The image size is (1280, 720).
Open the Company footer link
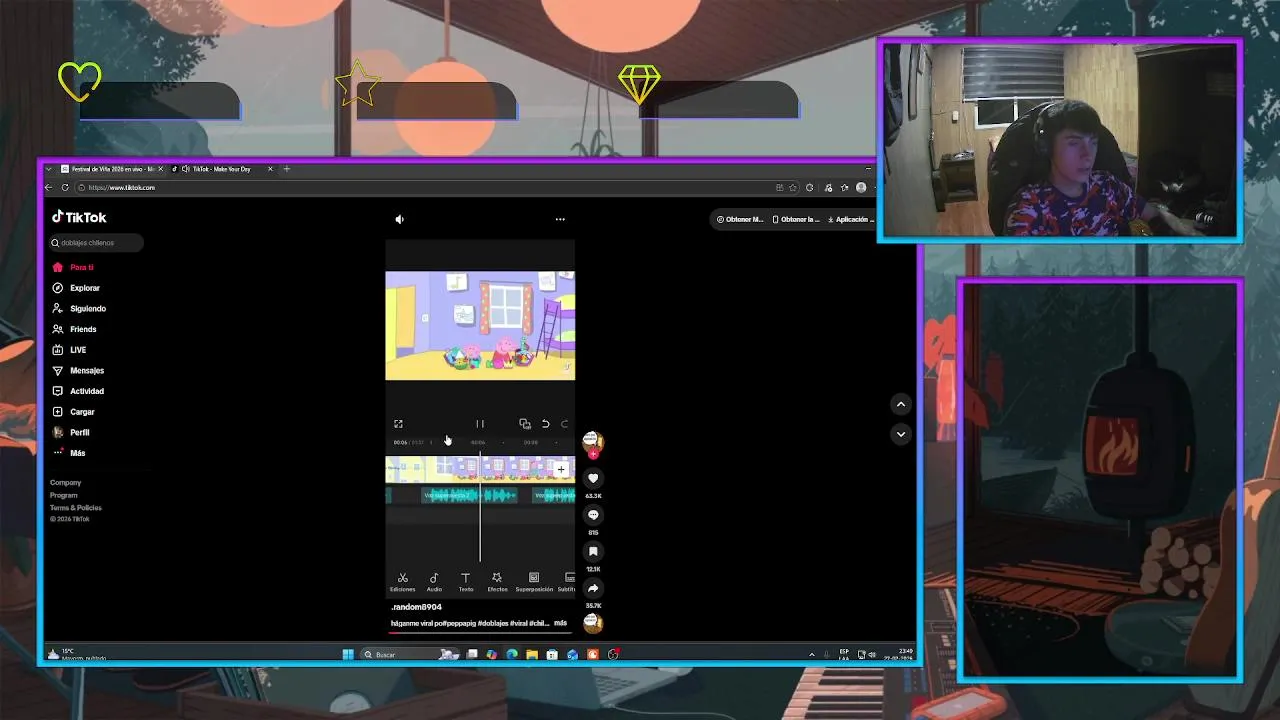tap(66, 483)
